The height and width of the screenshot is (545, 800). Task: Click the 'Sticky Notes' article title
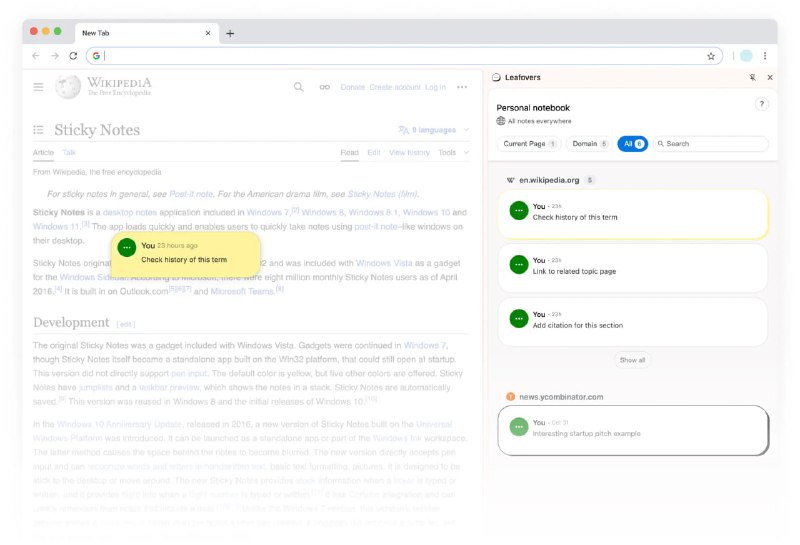(x=97, y=130)
